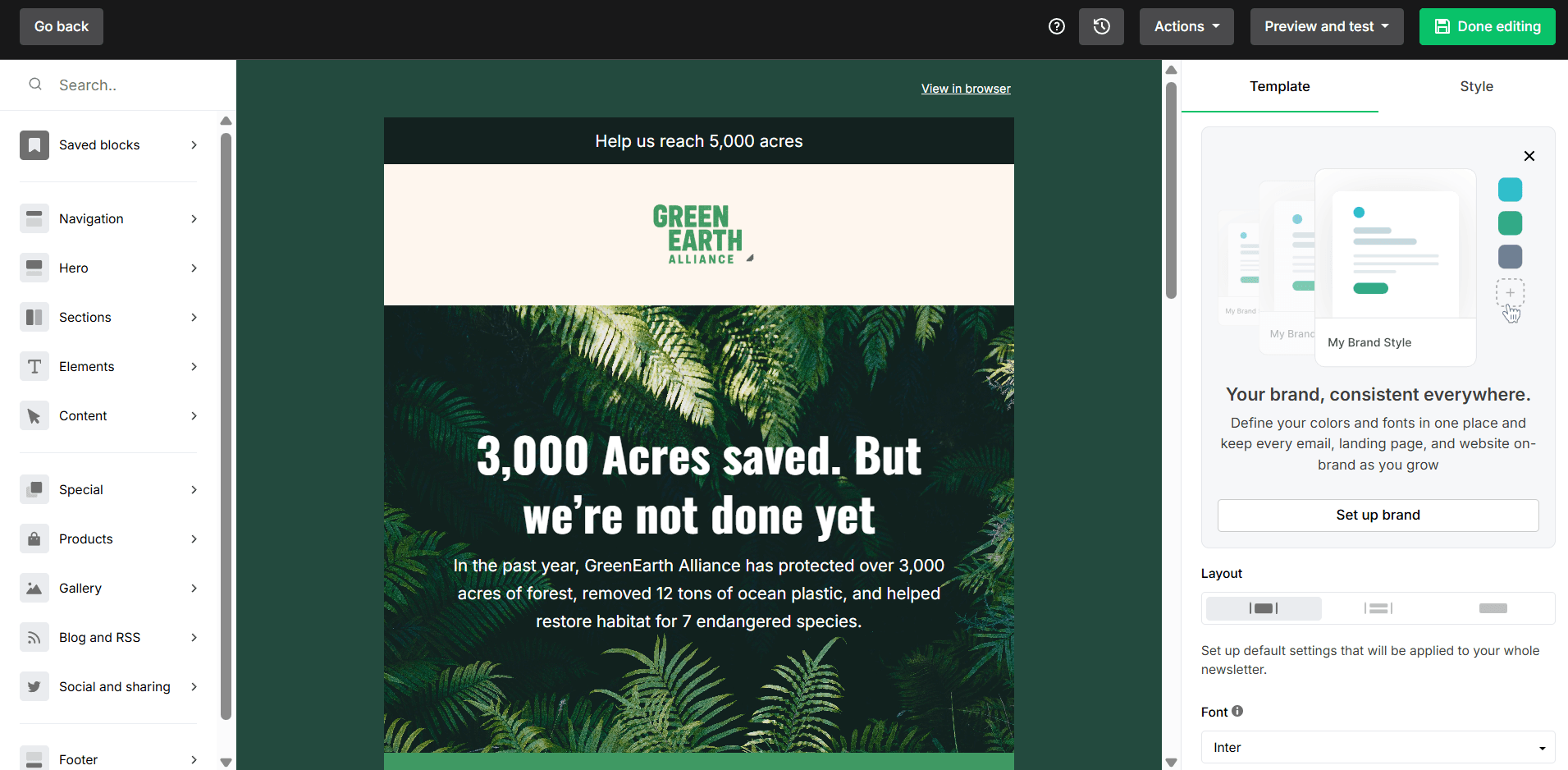Click the slate brand color swatch
Image resolution: width=1568 pixels, height=770 pixels.
click(1510, 257)
